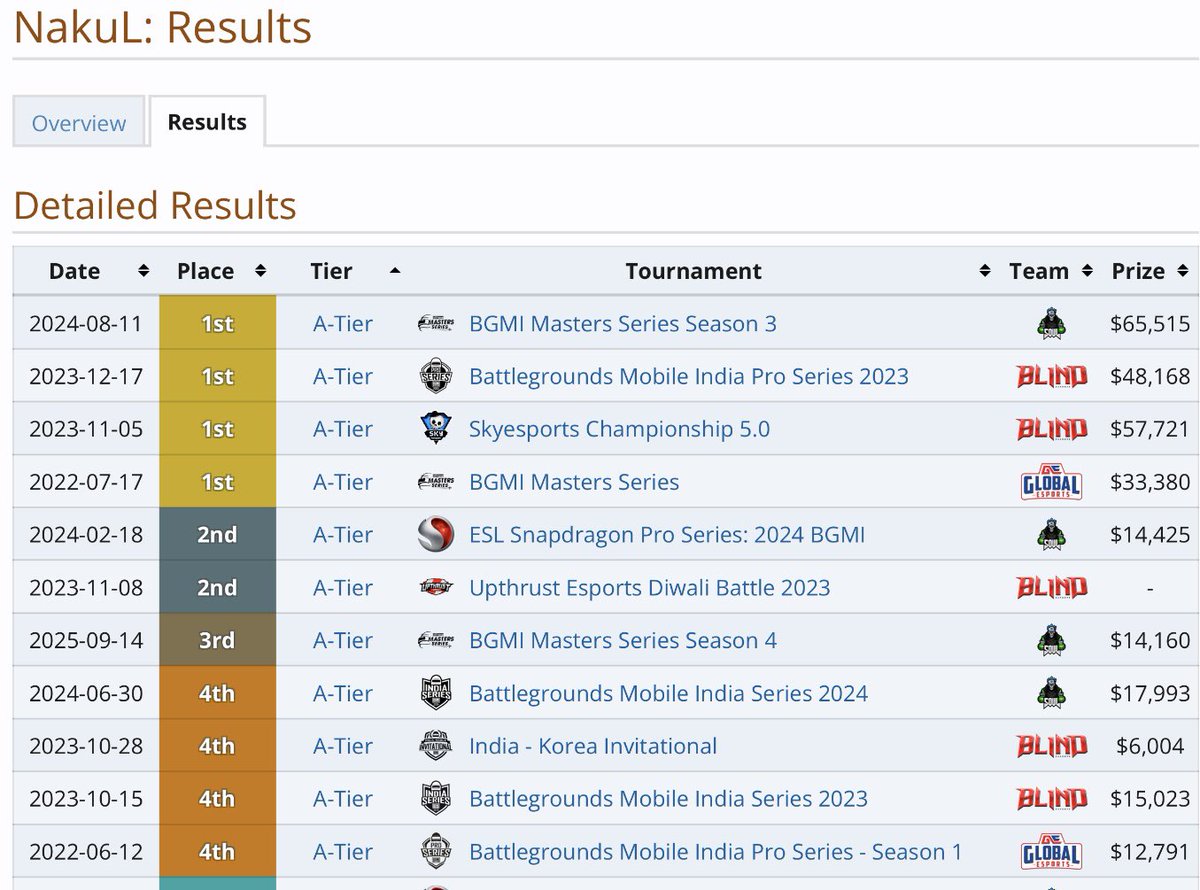Screen dimensions: 1200x890
Task: Open the Global Esports logo in the 2022-07-17 row
Action: pyautogui.click(x=1051, y=482)
